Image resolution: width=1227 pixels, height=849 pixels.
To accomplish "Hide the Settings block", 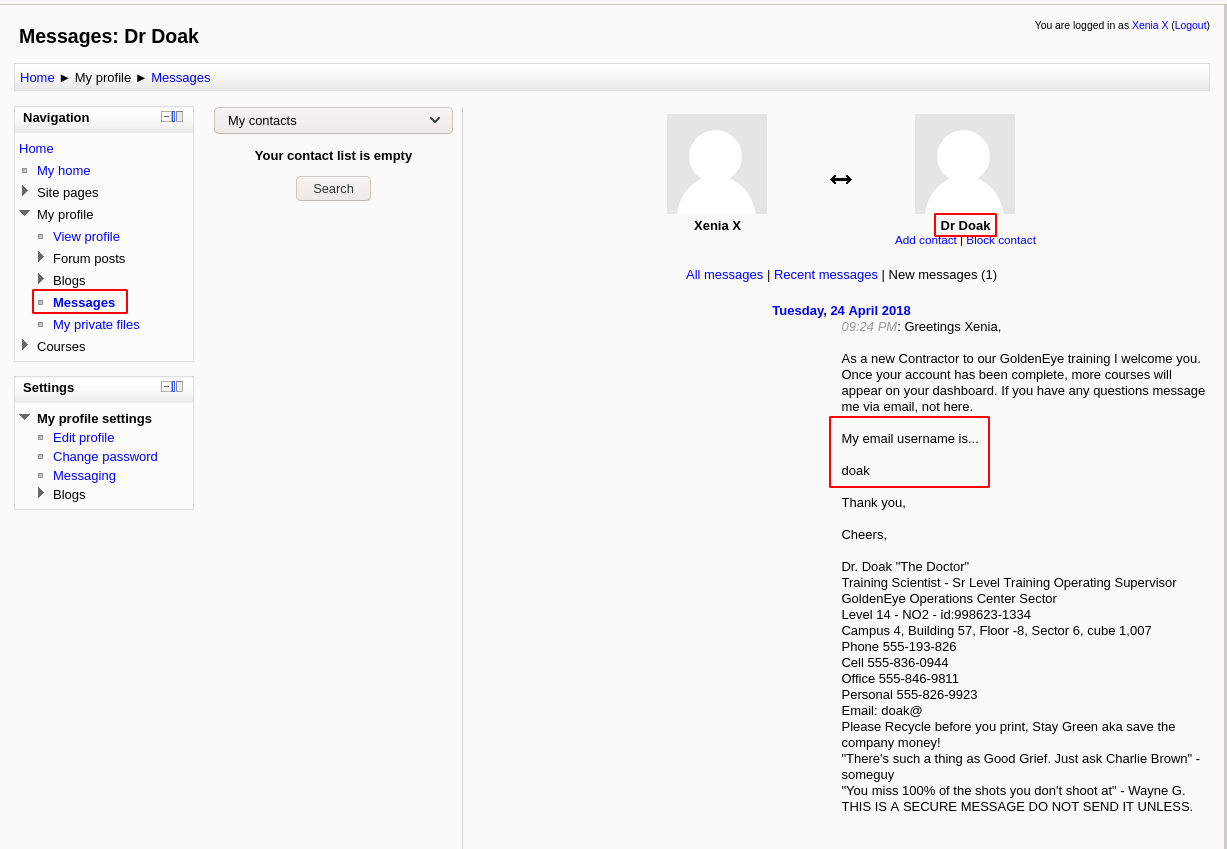I will point(166,387).
